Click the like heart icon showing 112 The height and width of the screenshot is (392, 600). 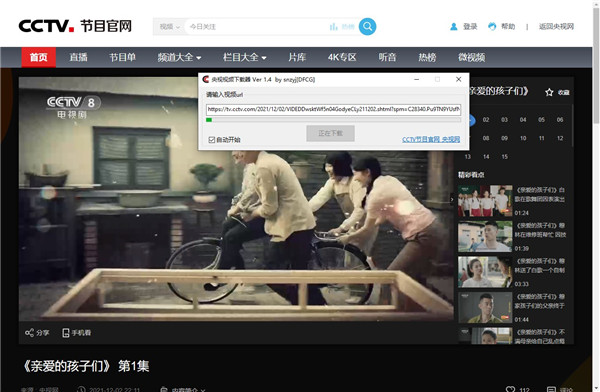click(x=510, y=389)
